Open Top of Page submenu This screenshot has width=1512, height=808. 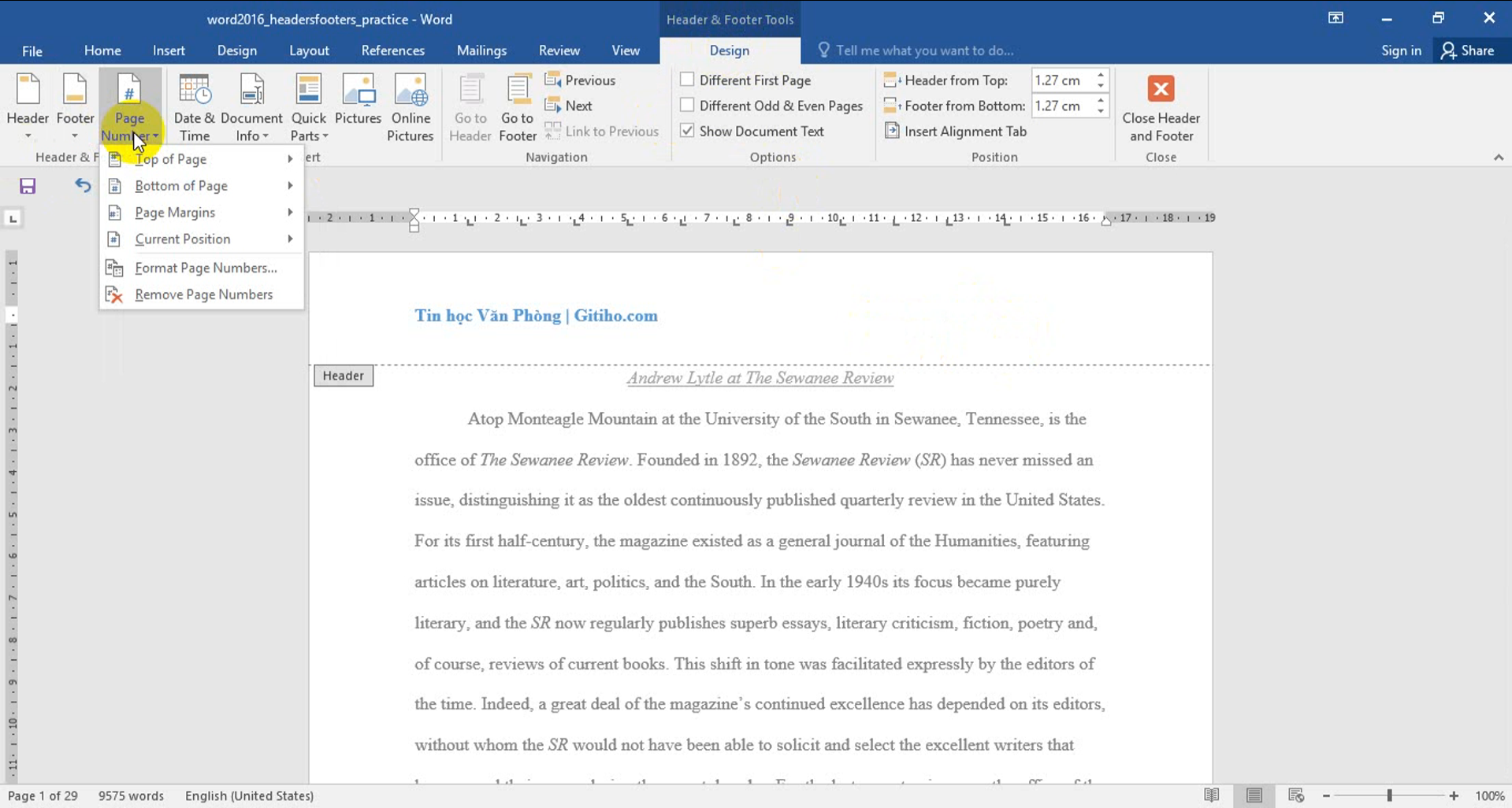pyautogui.click(x=202, y=159)
